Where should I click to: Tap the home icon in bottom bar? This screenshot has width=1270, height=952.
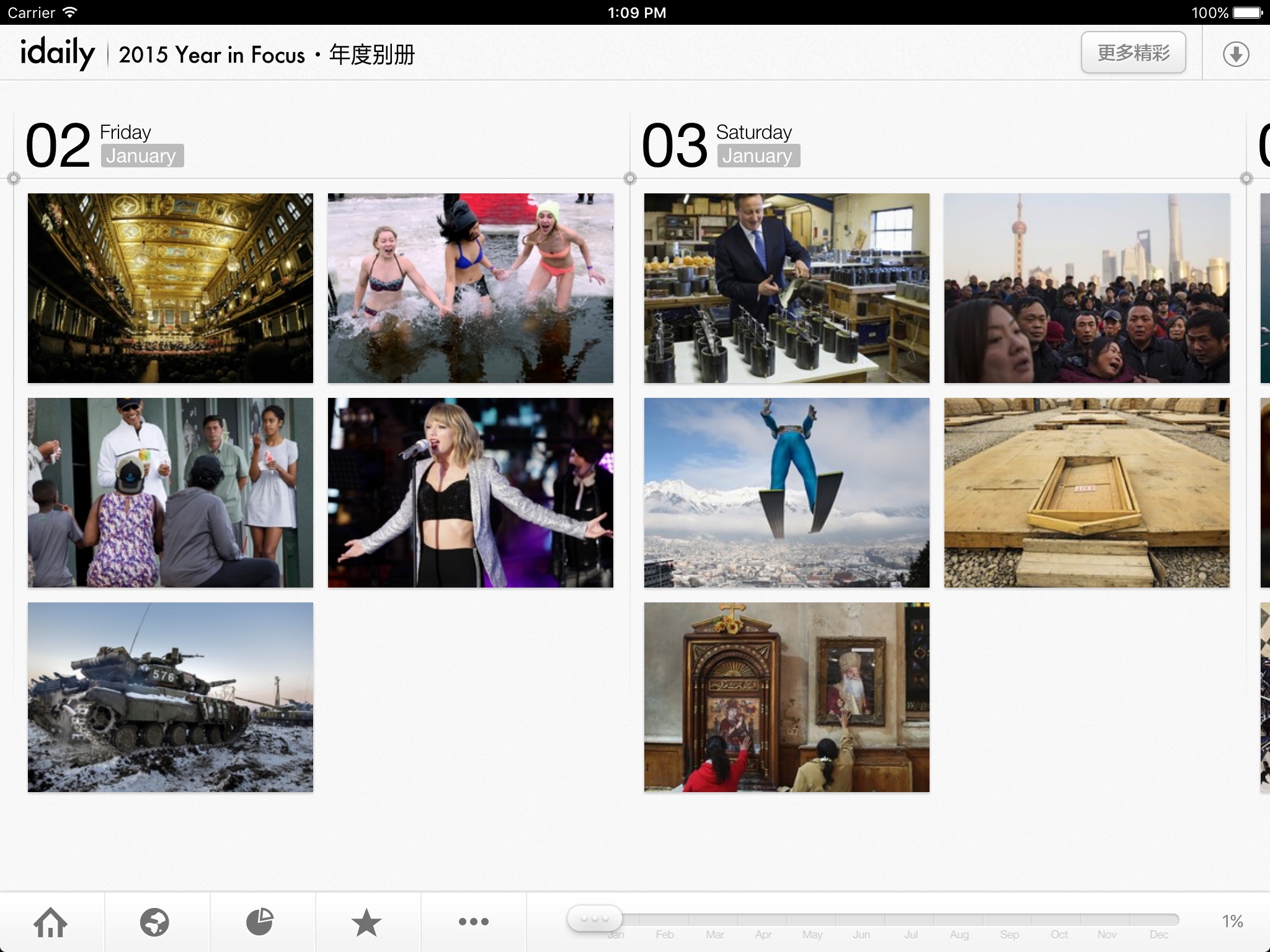point(51,922)
